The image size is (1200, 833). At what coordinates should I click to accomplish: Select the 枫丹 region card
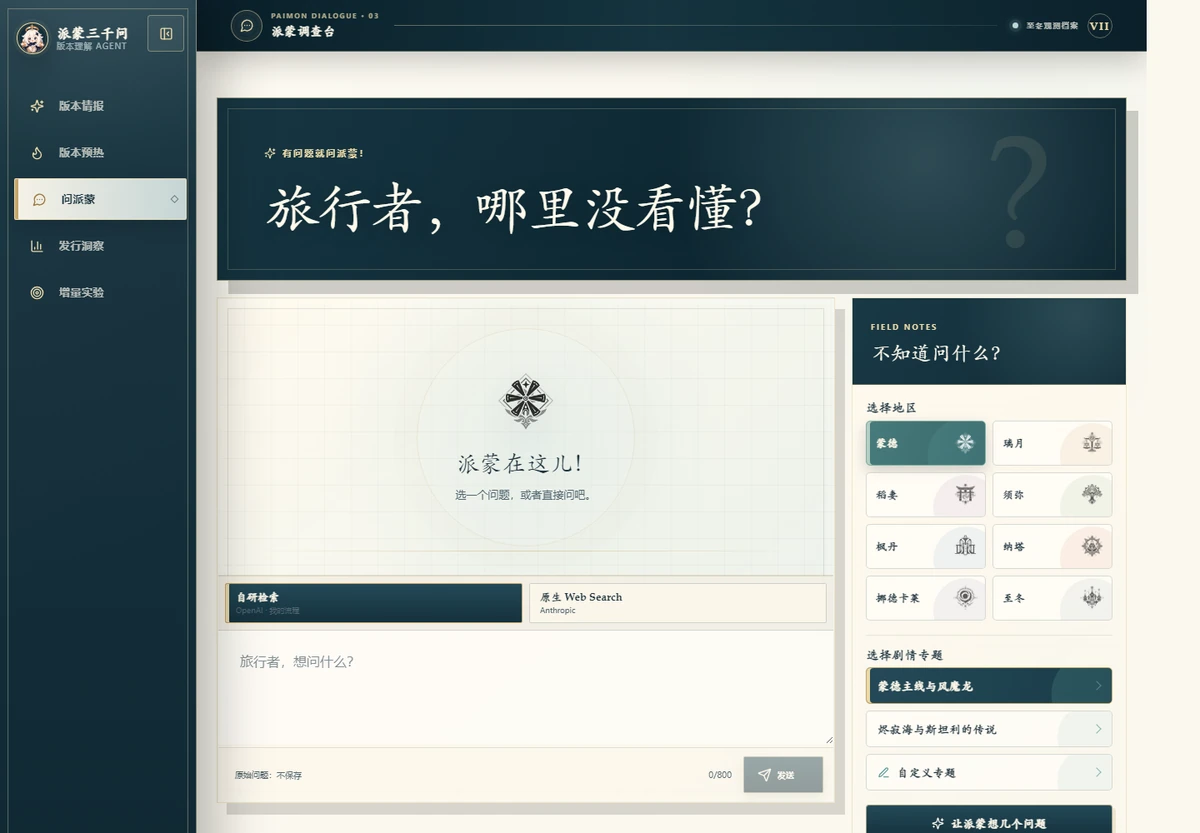point(926,547)
